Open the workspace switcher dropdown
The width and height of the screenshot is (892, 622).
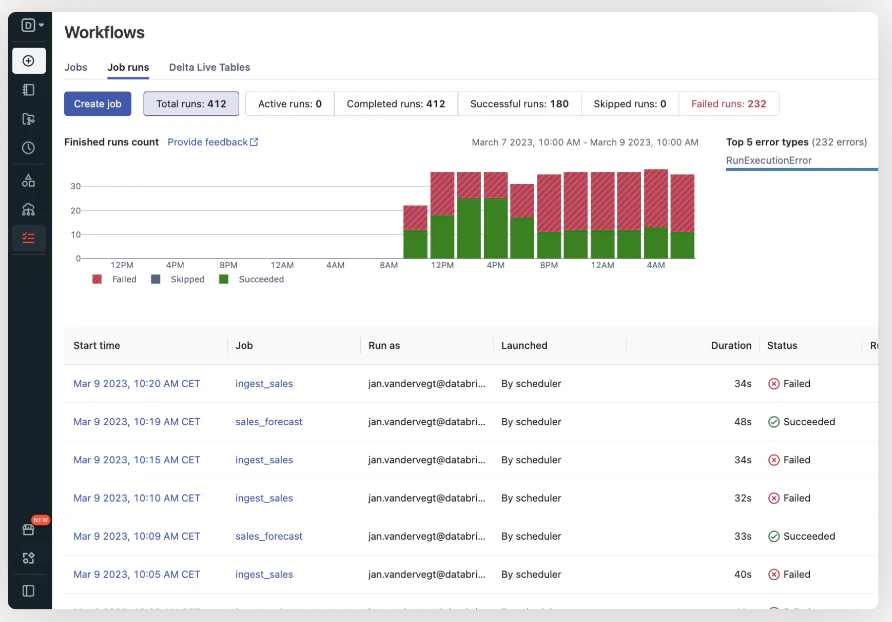point(32,25)
